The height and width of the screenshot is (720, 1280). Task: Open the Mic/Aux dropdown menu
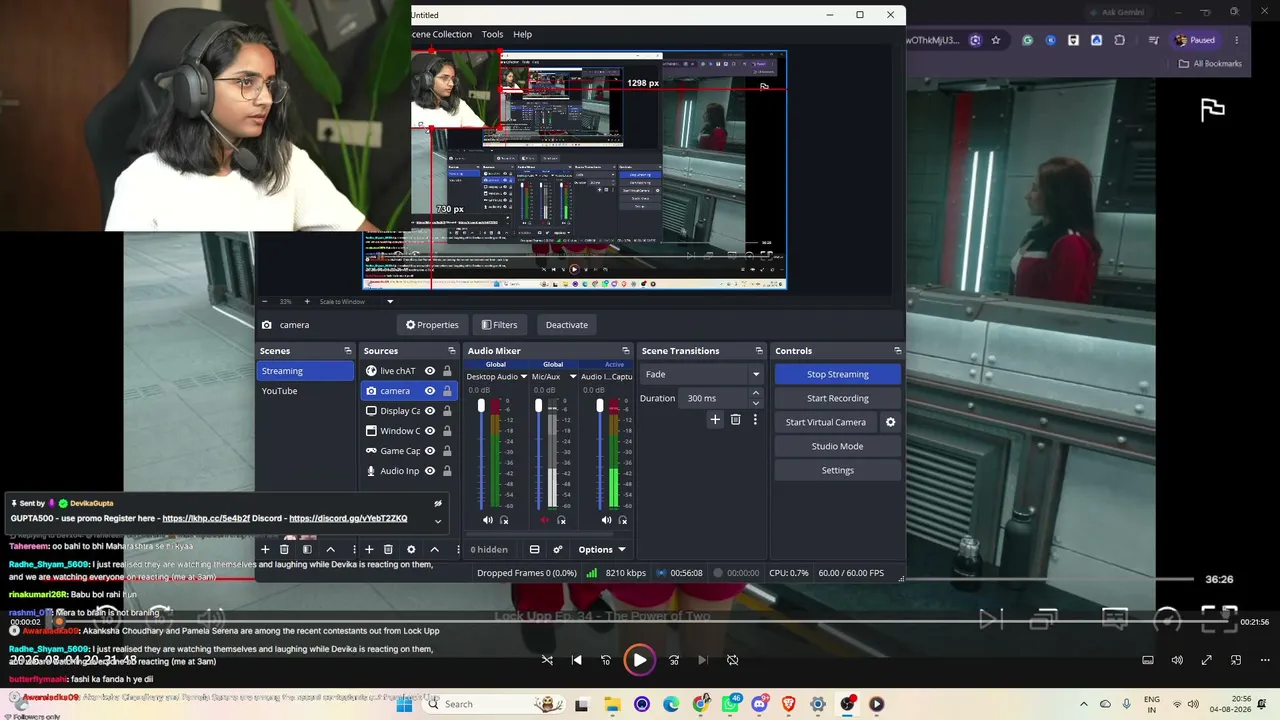click(x=573, y=377)
